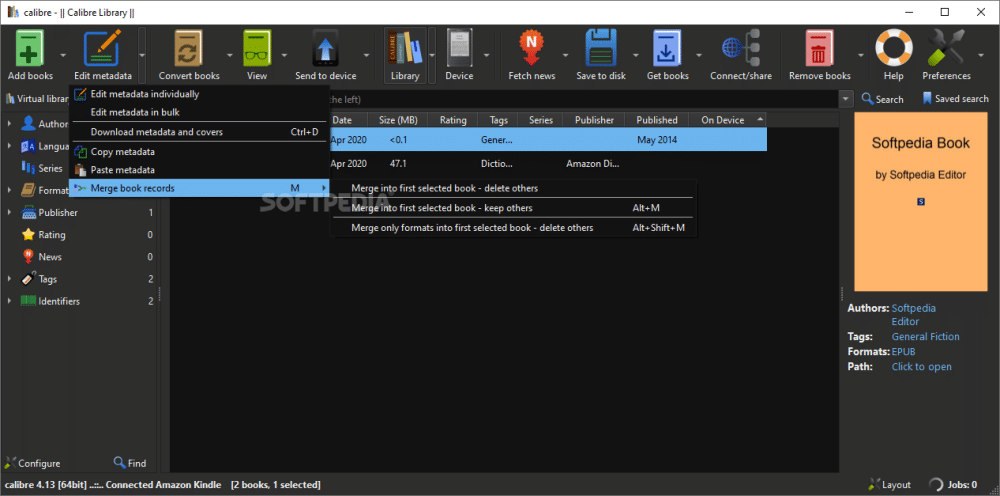Sort by On Device column header
This screenshot has height=496, width=1000.
tap(727, 120)
